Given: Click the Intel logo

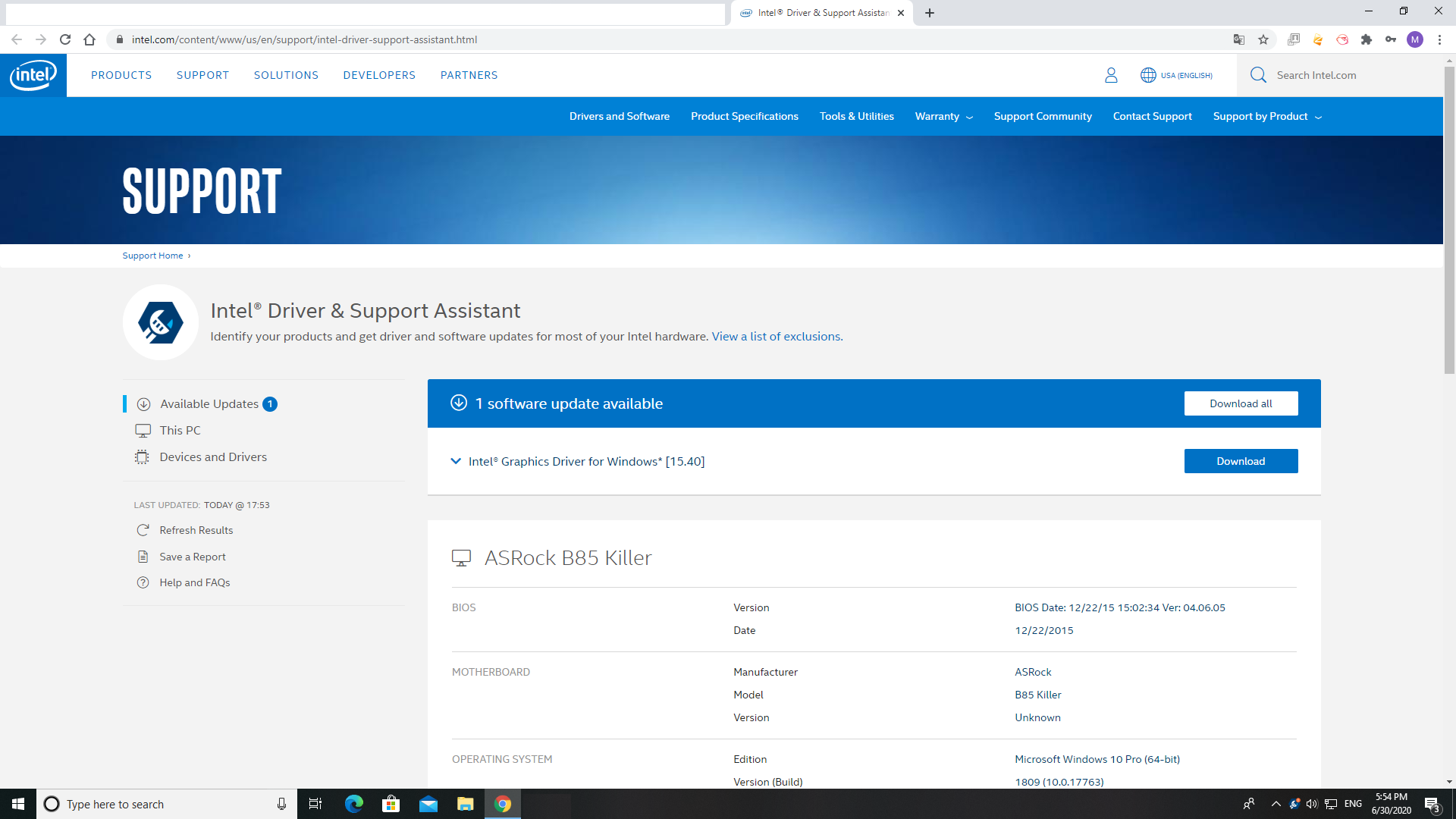Looking at the screenshot, I should (33, 75).
